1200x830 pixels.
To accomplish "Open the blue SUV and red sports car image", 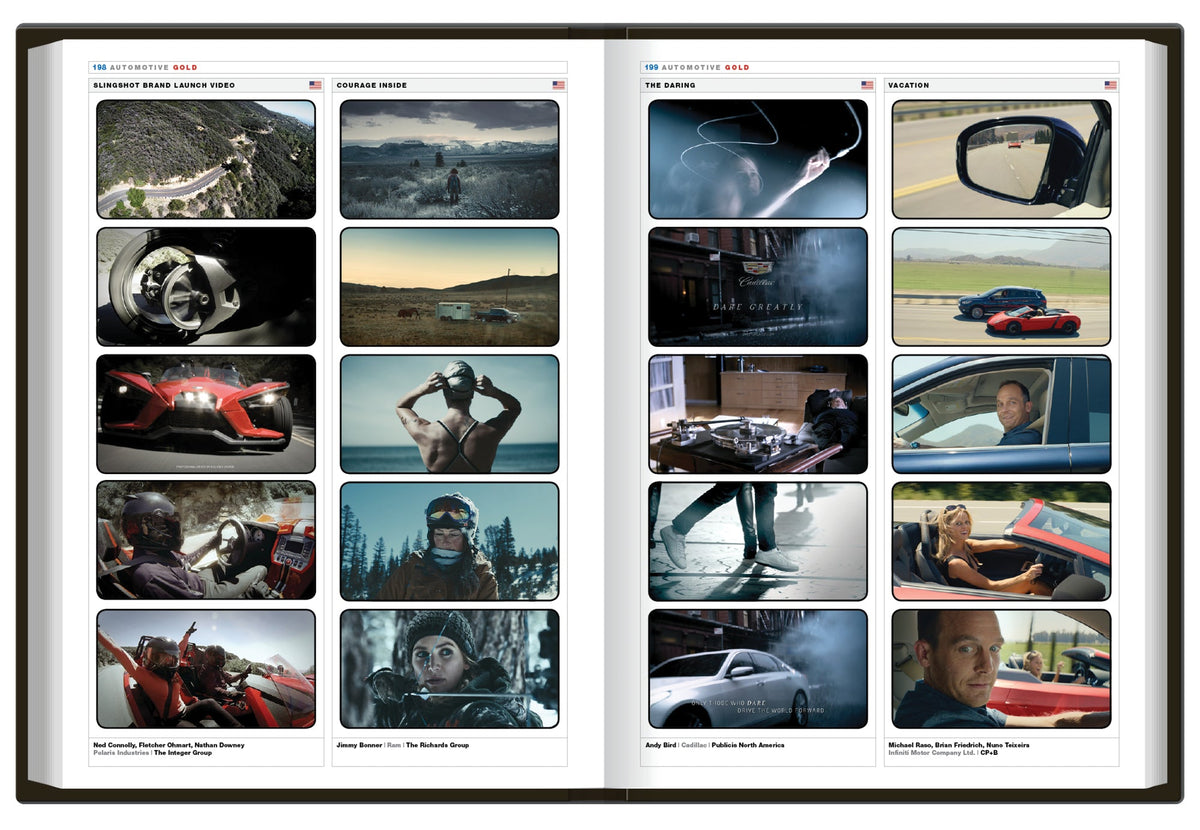I will coord(1001,286).
